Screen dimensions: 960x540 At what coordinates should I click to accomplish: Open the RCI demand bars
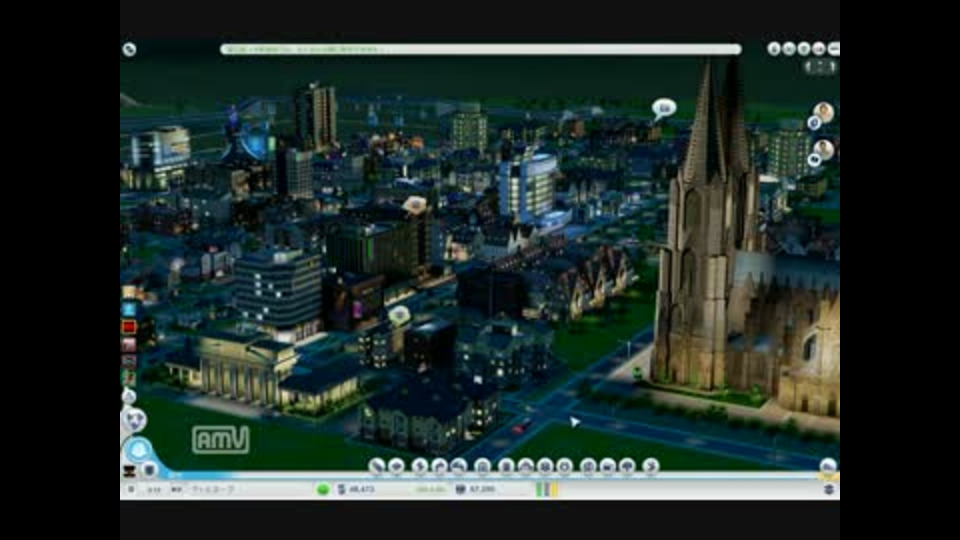pos(547,489)
